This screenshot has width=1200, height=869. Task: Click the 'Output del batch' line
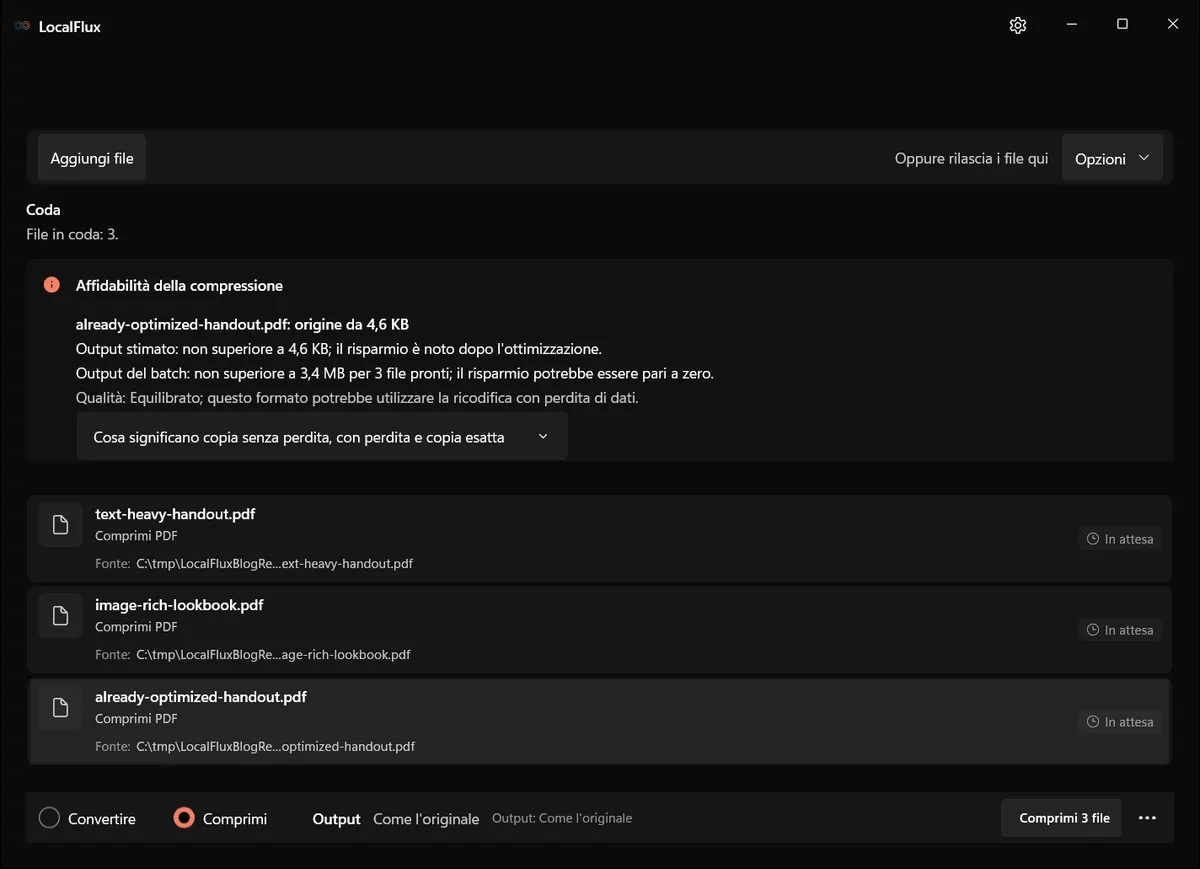pos(395,373)
